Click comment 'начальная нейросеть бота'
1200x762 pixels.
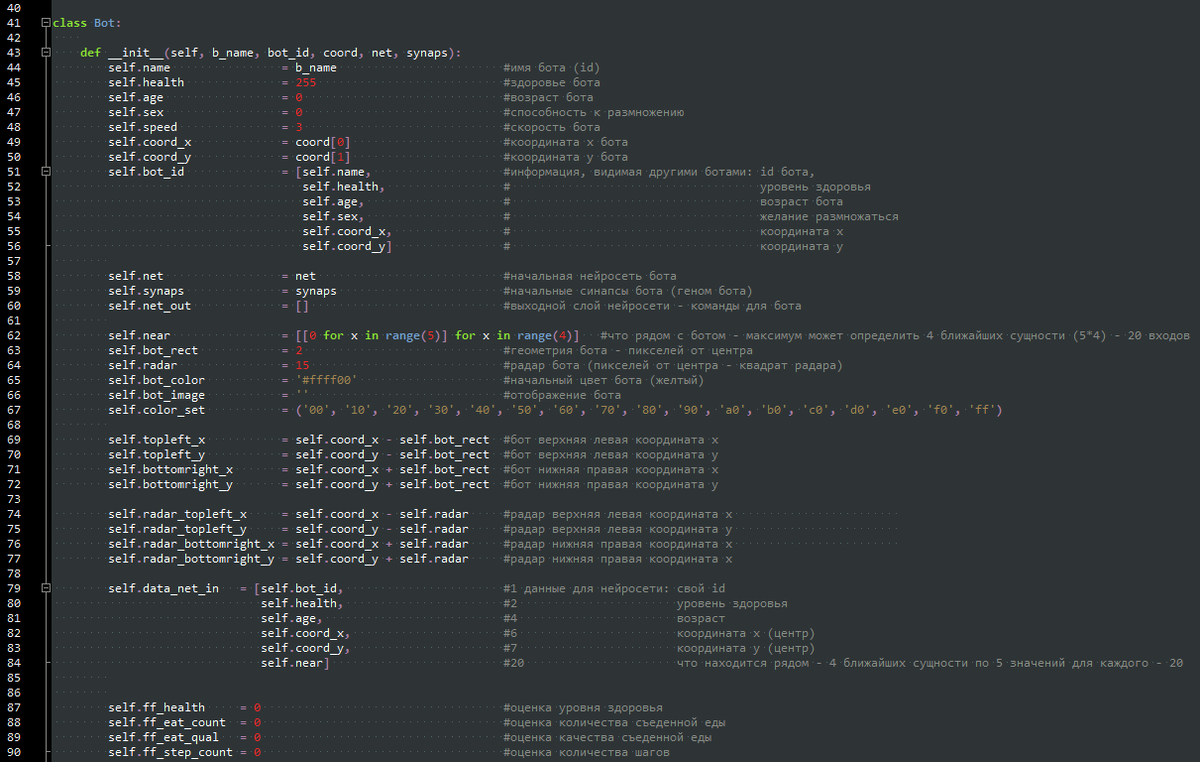[593, 276]
